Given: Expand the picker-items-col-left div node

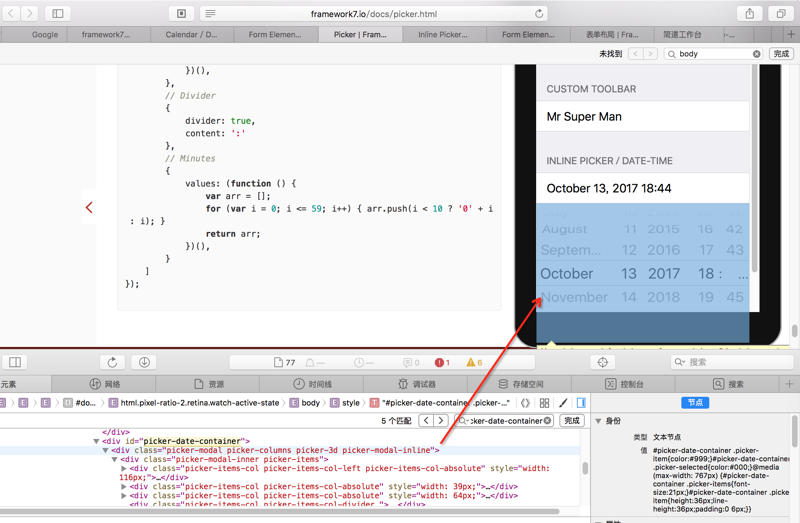Looking at the screenshot, I should 123,468.
